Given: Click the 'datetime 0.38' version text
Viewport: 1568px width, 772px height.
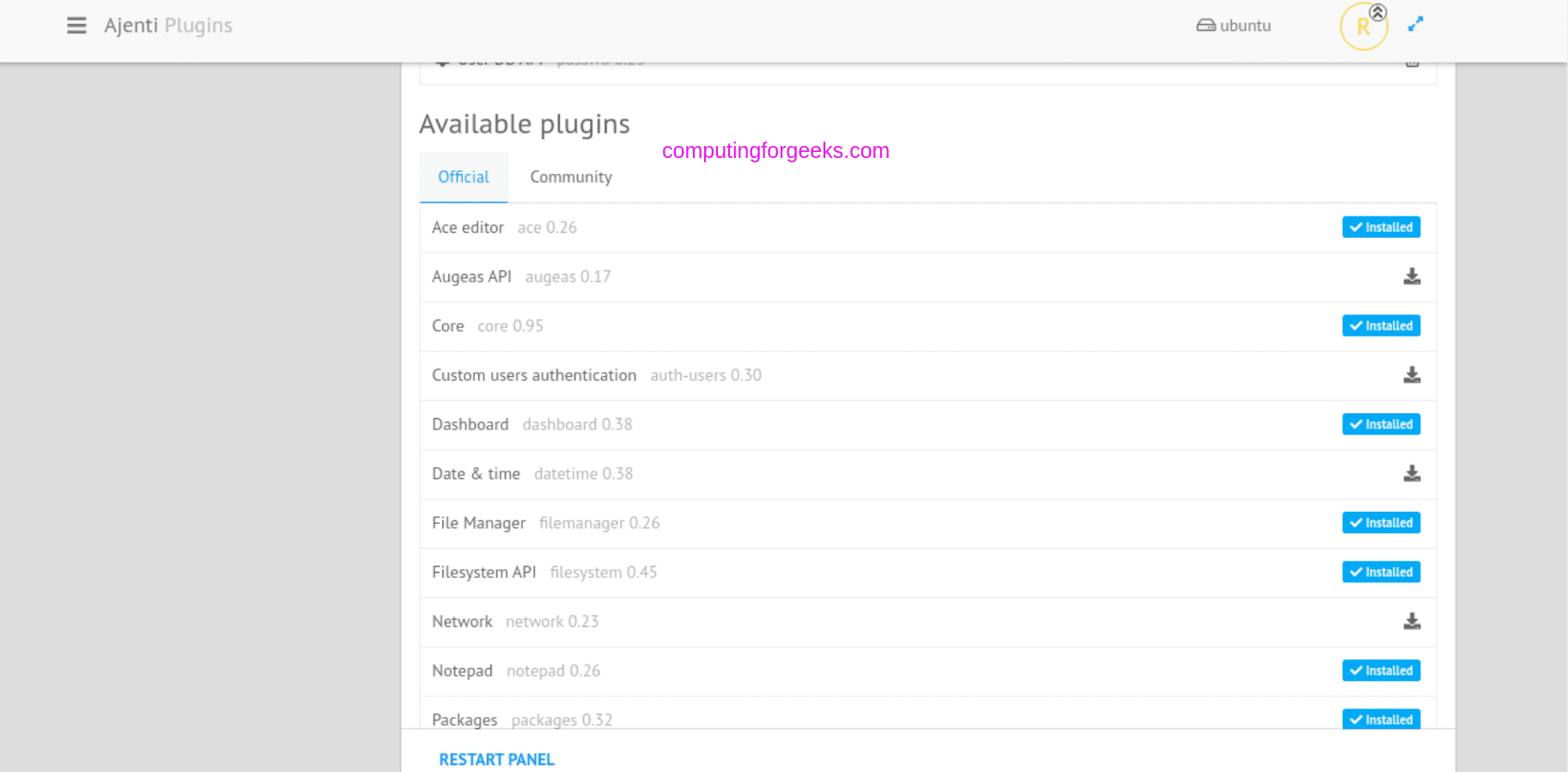Looking at the screenshot, I should pos(583,474).
